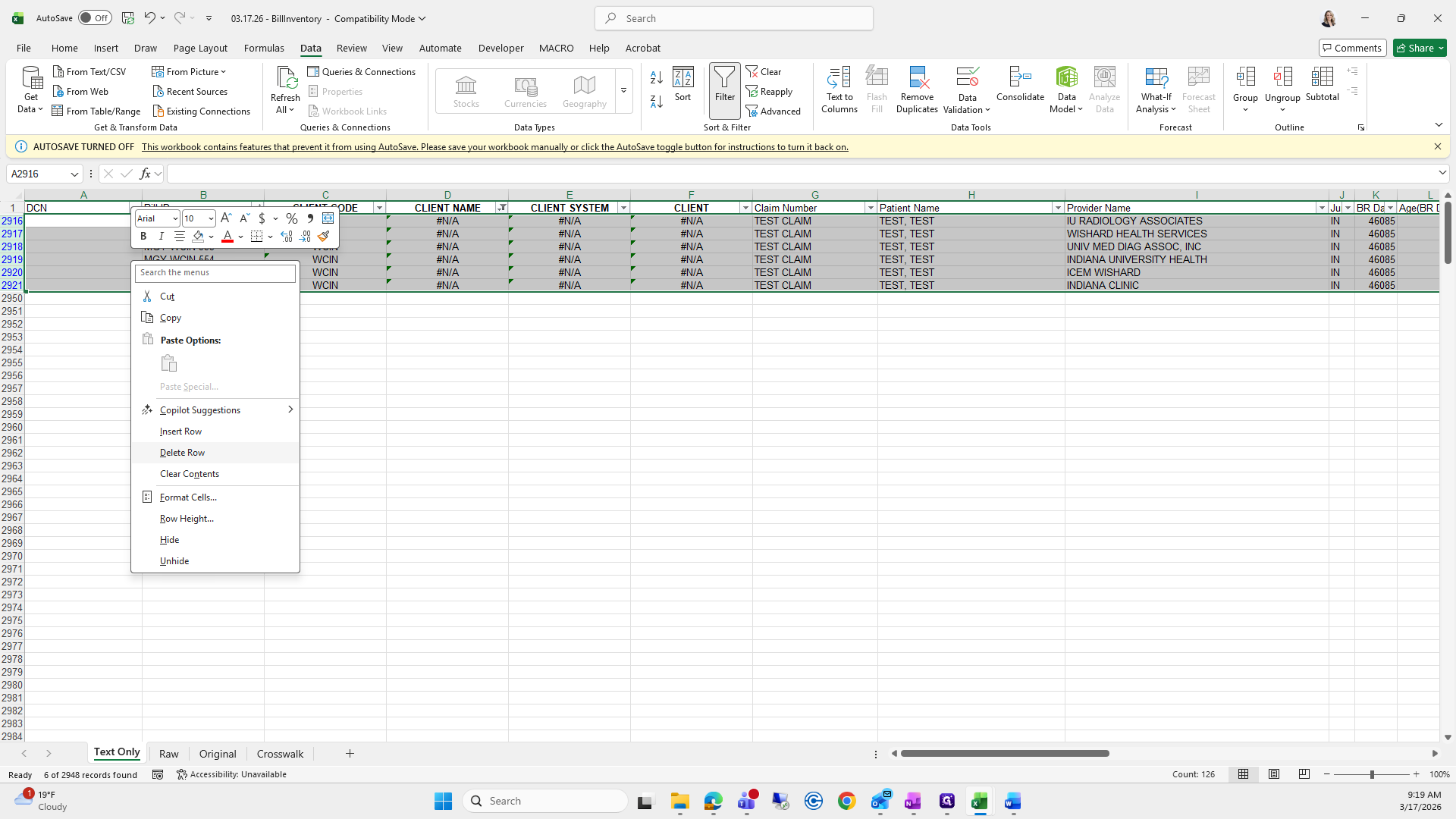Click the Text to Columns icon
Screen dimensions: 1456x819
point(839,78)
